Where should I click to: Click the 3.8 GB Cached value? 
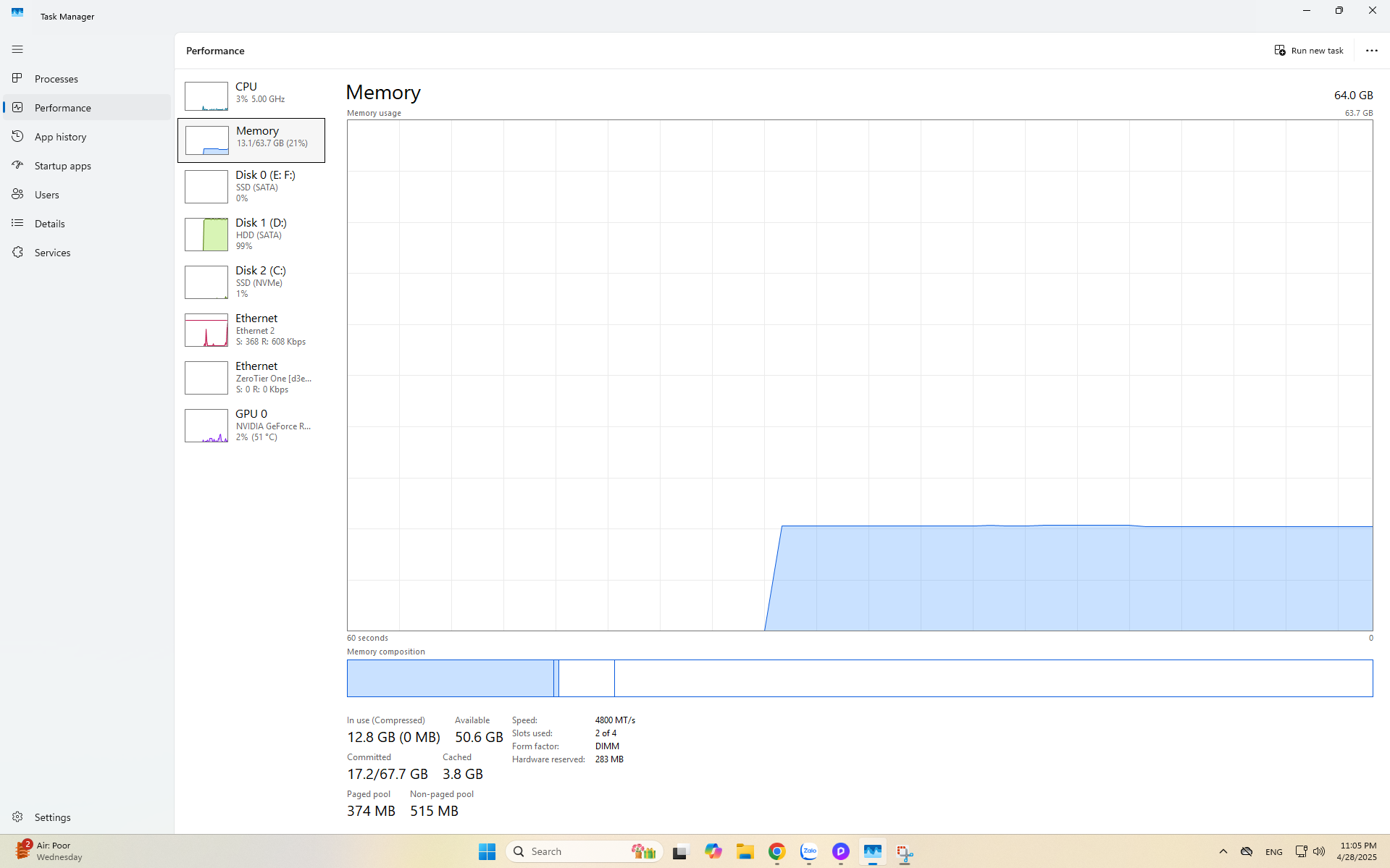coord(463,774)
